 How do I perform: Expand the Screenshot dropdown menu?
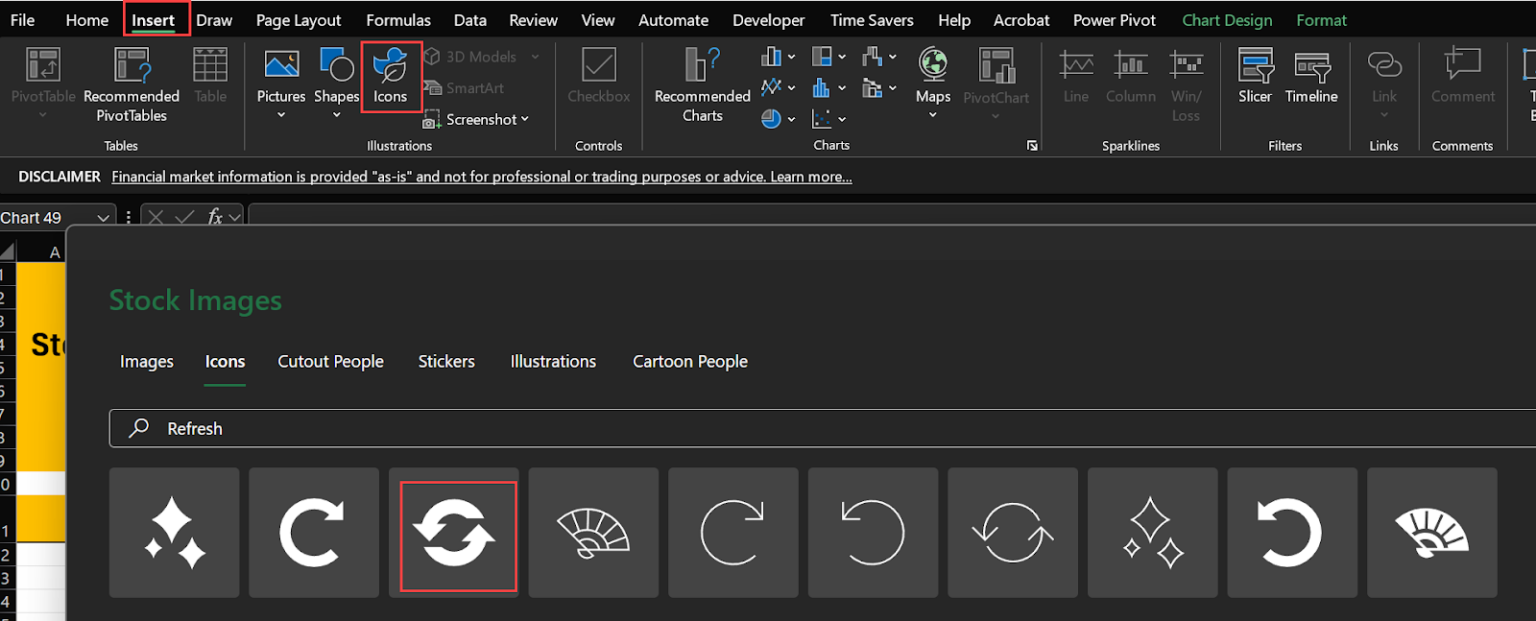point(524,120)
